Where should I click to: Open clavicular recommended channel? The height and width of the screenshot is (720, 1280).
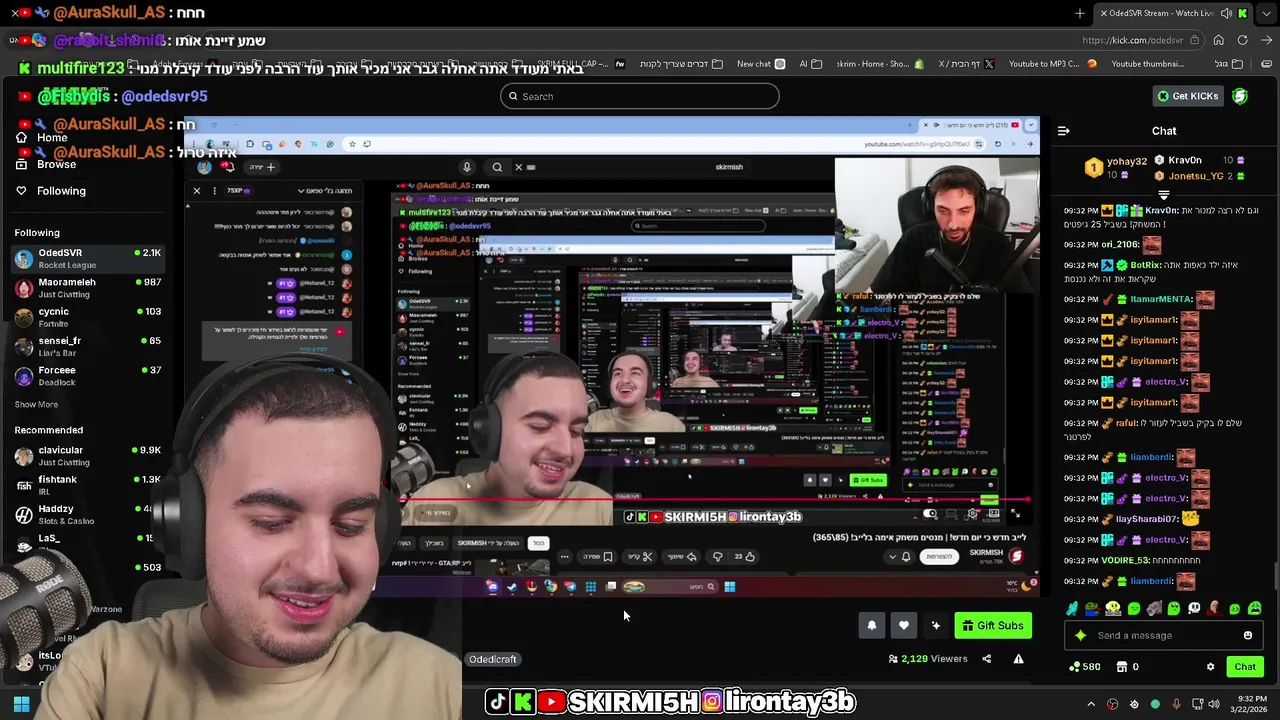88,456
